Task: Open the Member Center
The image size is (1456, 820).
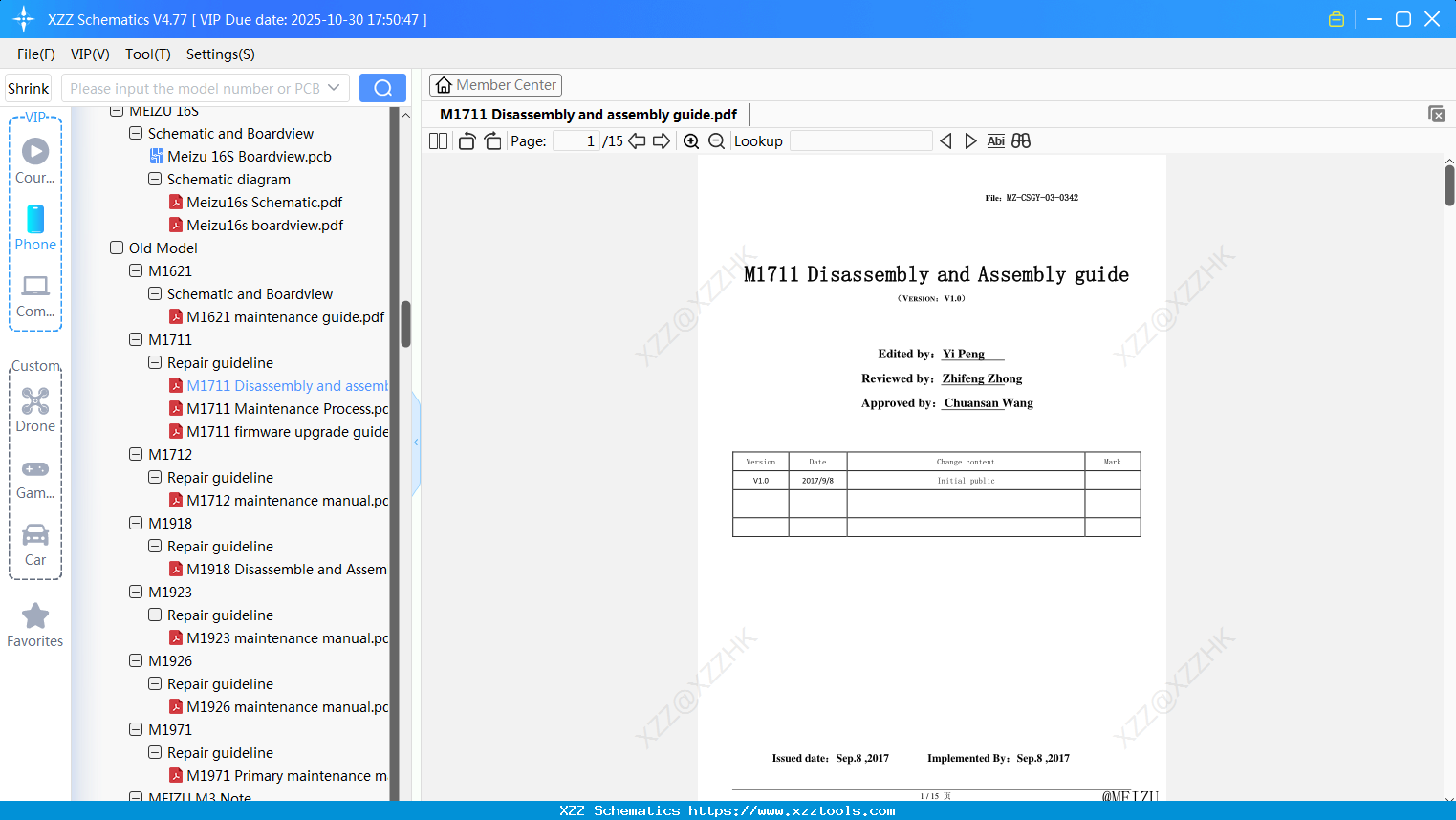Action: point(495,85)
